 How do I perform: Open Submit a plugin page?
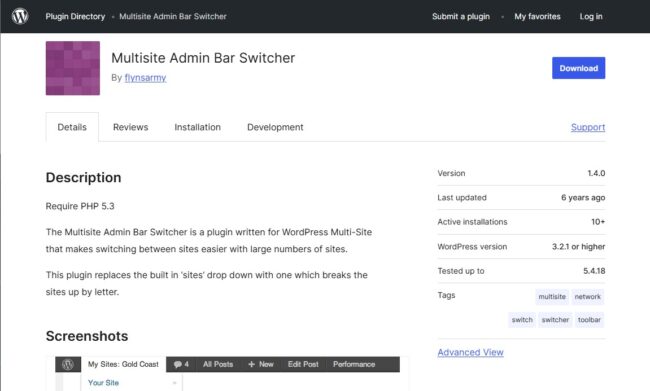point(461,17)
